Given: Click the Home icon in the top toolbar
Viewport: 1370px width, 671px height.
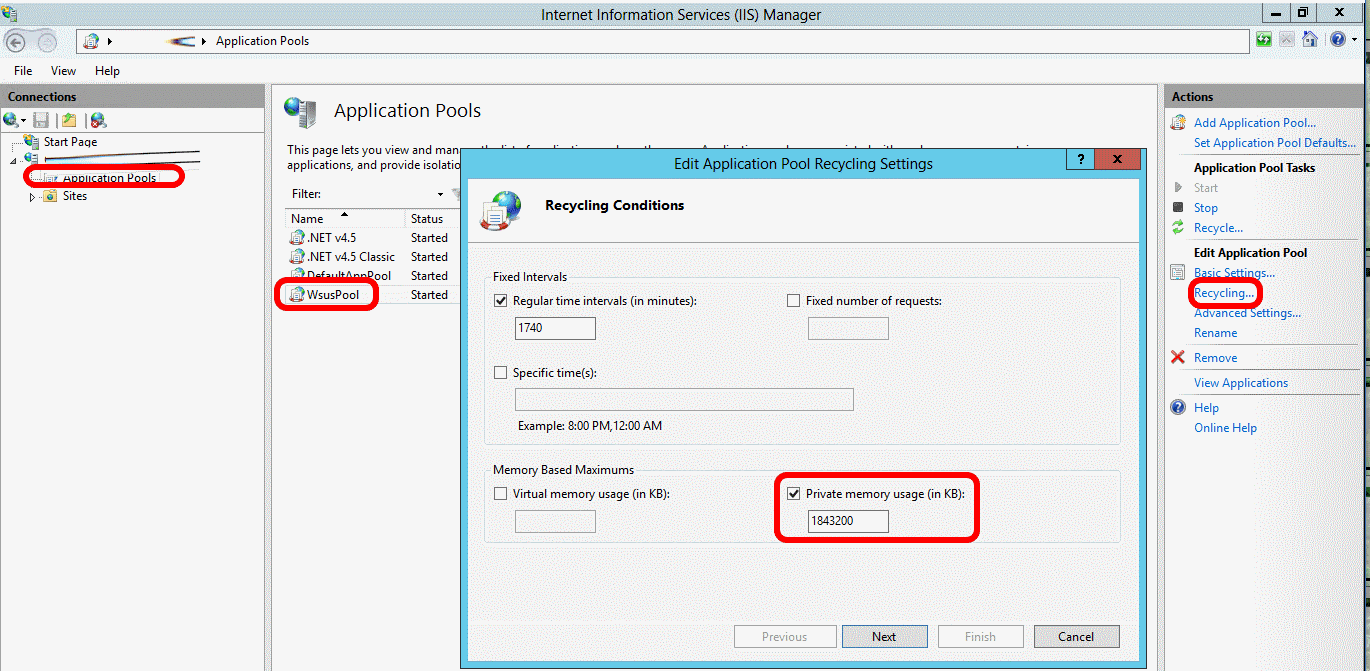Looking at the screenshot, I should [x=1310, y=39].
